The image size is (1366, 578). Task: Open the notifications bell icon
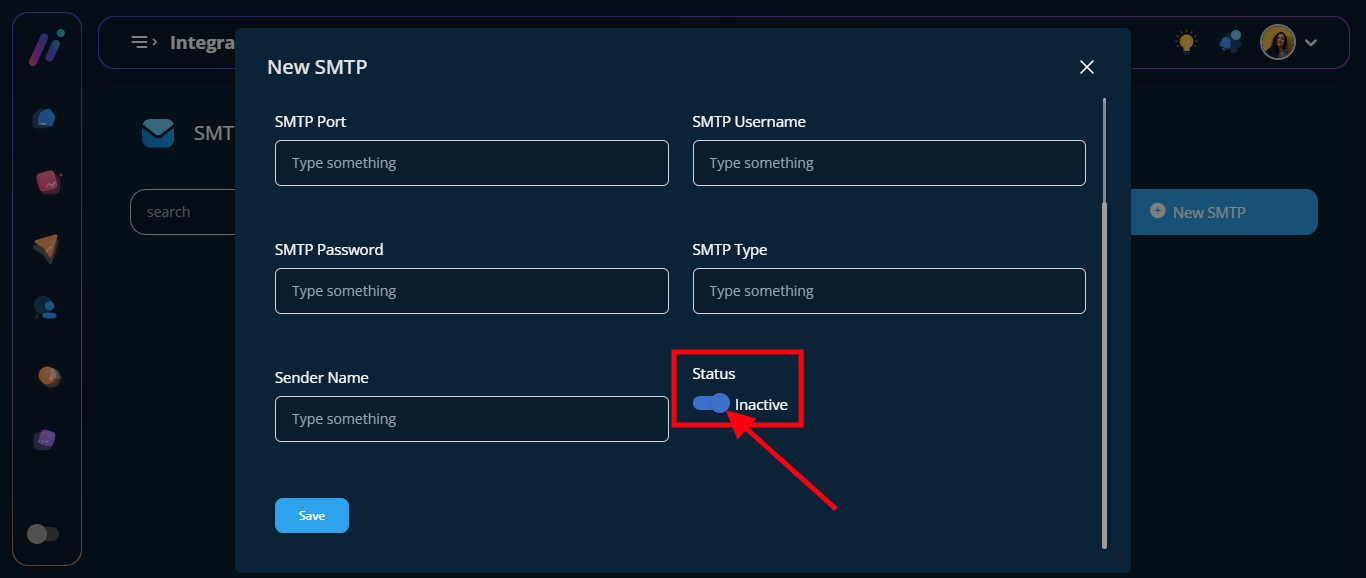point(1230,42)
